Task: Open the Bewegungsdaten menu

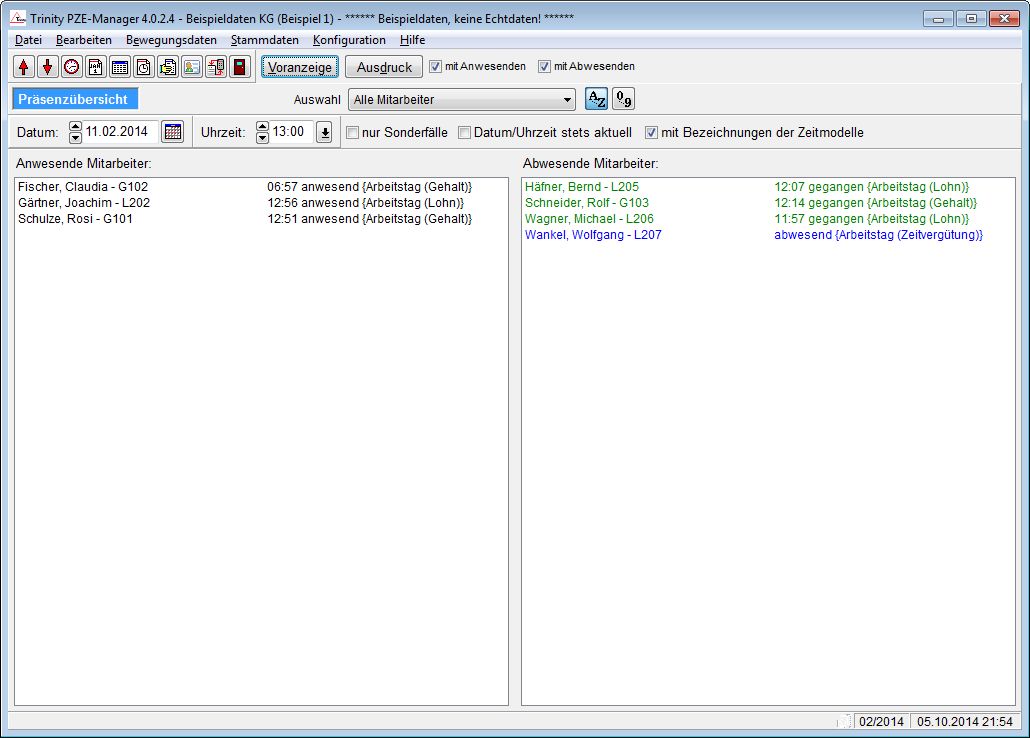Action: coord(171,40)
